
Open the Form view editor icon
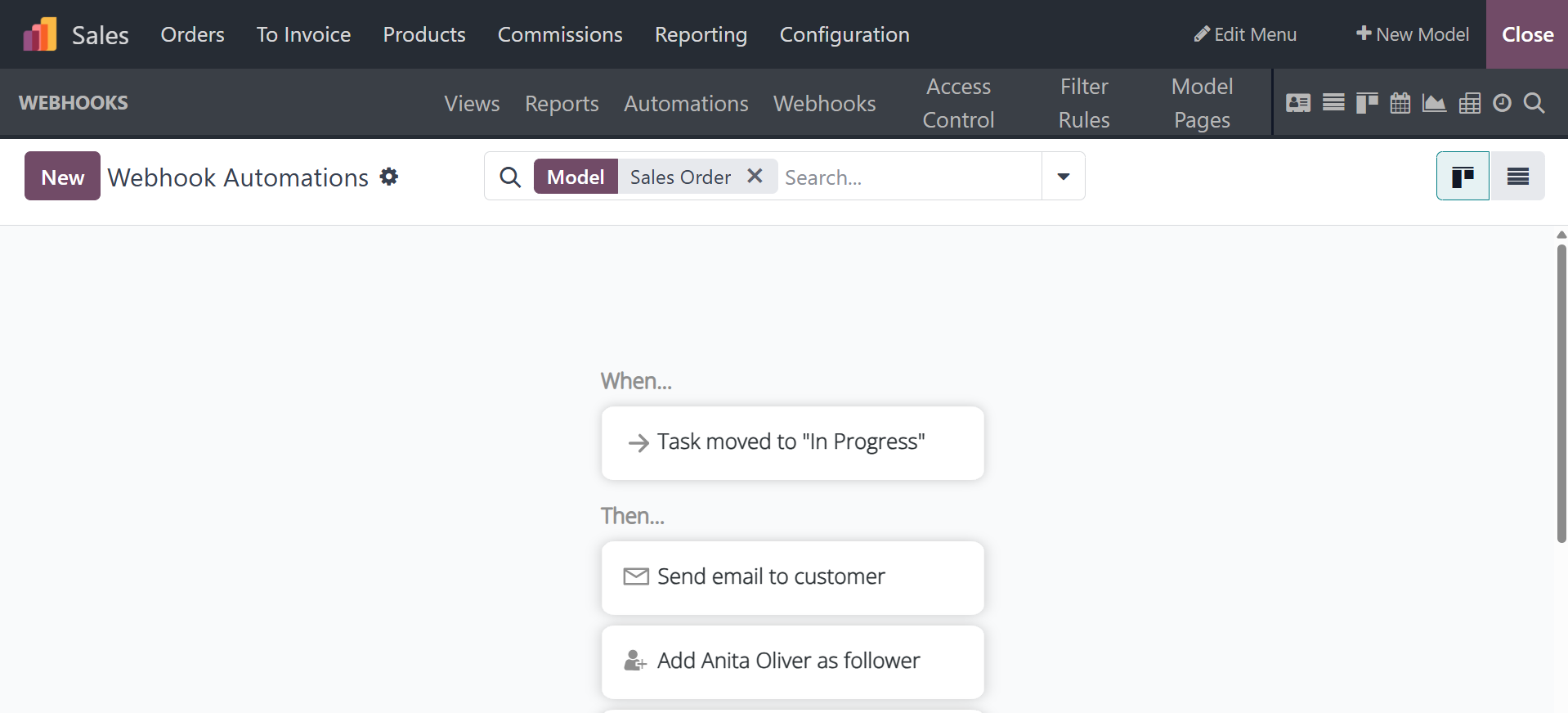coord(1298,103)
